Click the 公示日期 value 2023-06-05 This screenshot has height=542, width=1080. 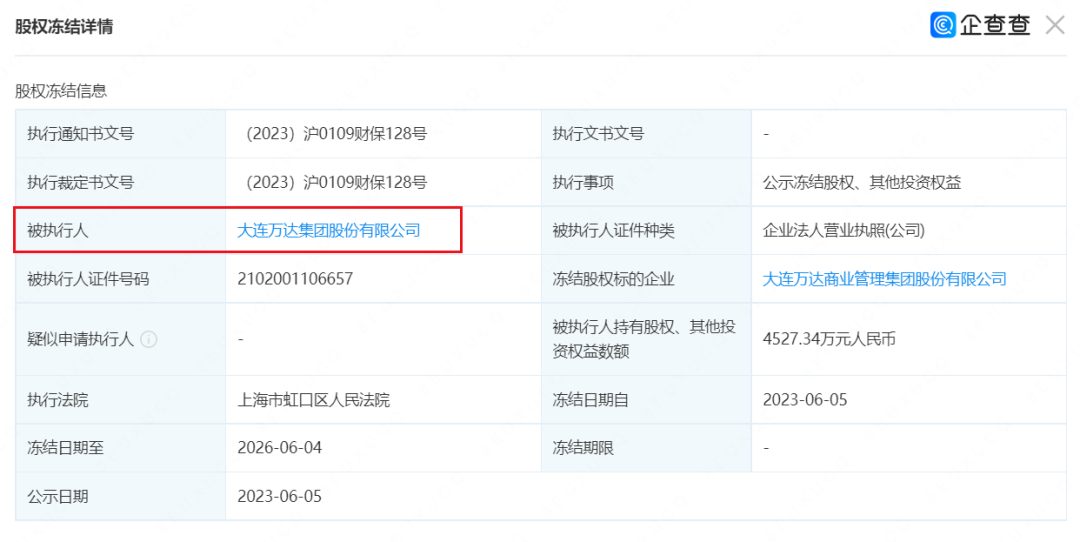[x=280, y=497]
